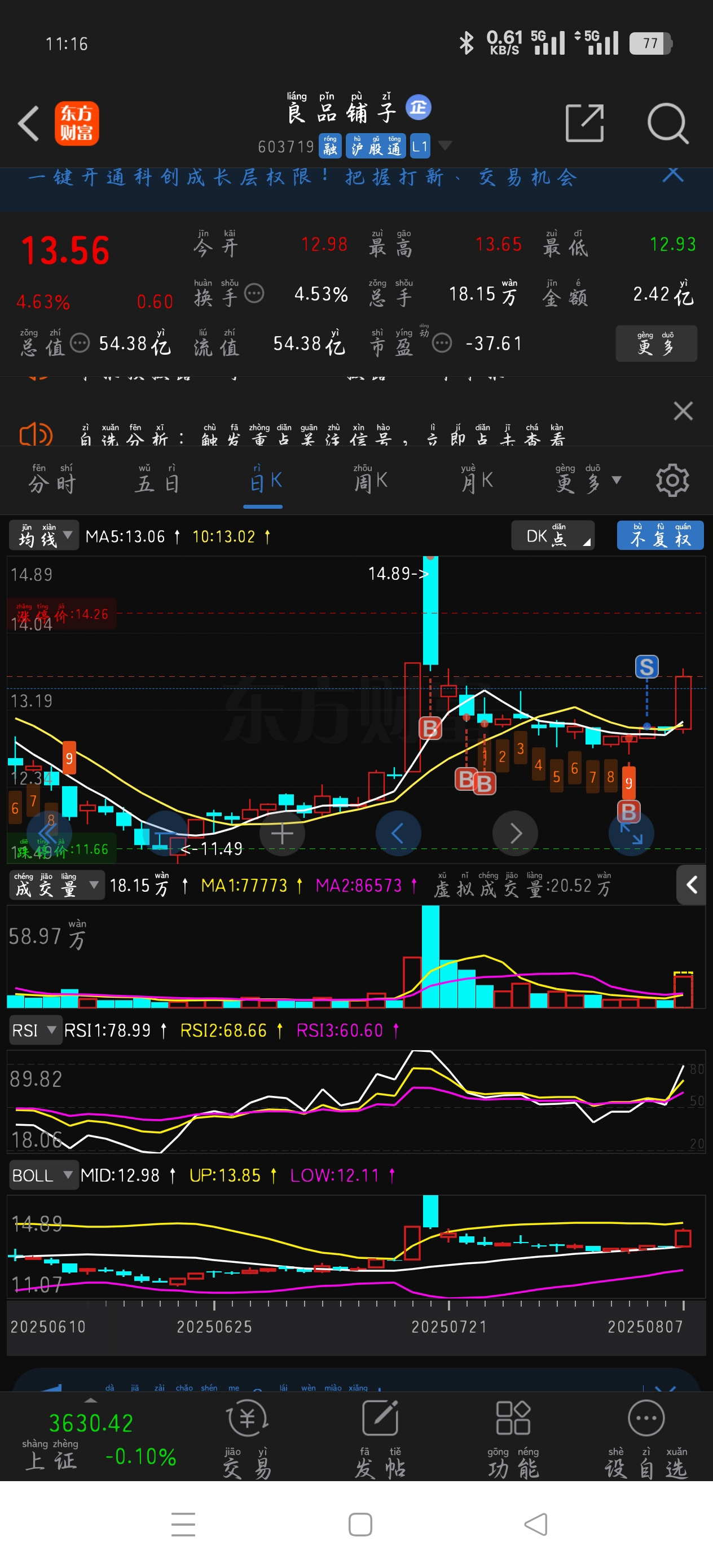Tap the 虚拟成交量 20.52万 label
The image size is (713, 1568).
pos(522,886)
